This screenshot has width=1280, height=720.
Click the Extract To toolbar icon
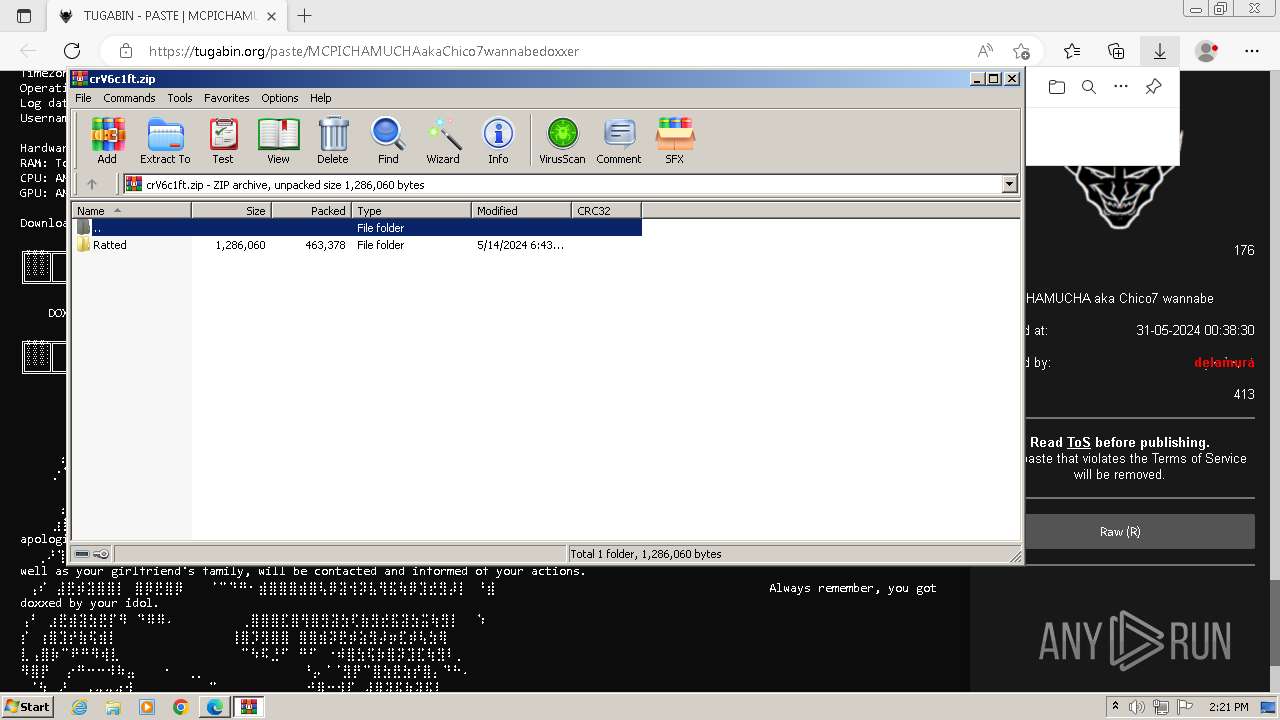coord(165,141)
